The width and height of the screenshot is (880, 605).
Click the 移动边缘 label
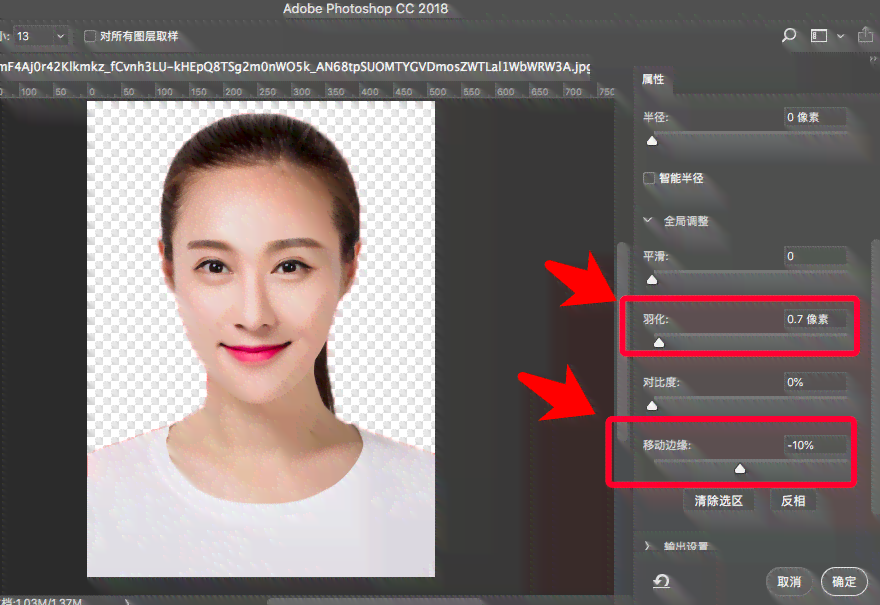click(667, 445)
